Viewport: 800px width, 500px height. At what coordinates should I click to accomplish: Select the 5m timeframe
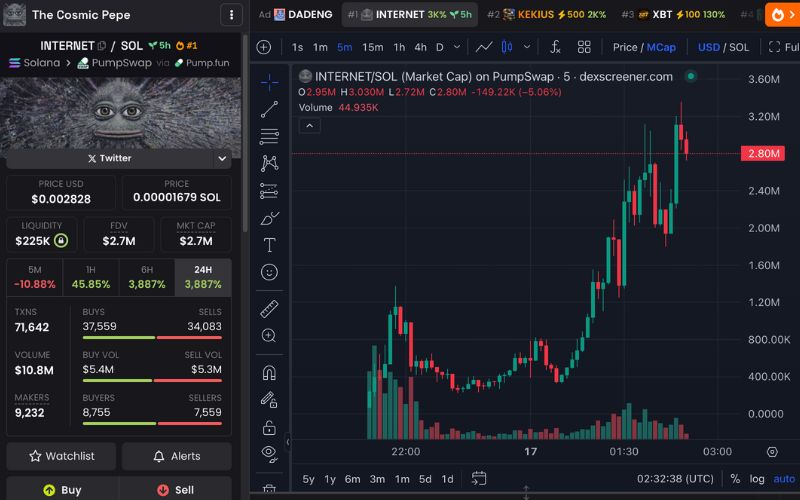(x=344, y=47)
